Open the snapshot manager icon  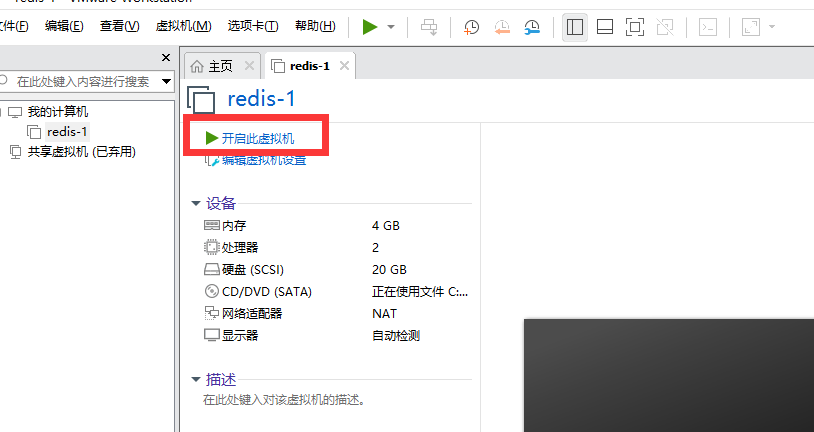tap(532, 27)
